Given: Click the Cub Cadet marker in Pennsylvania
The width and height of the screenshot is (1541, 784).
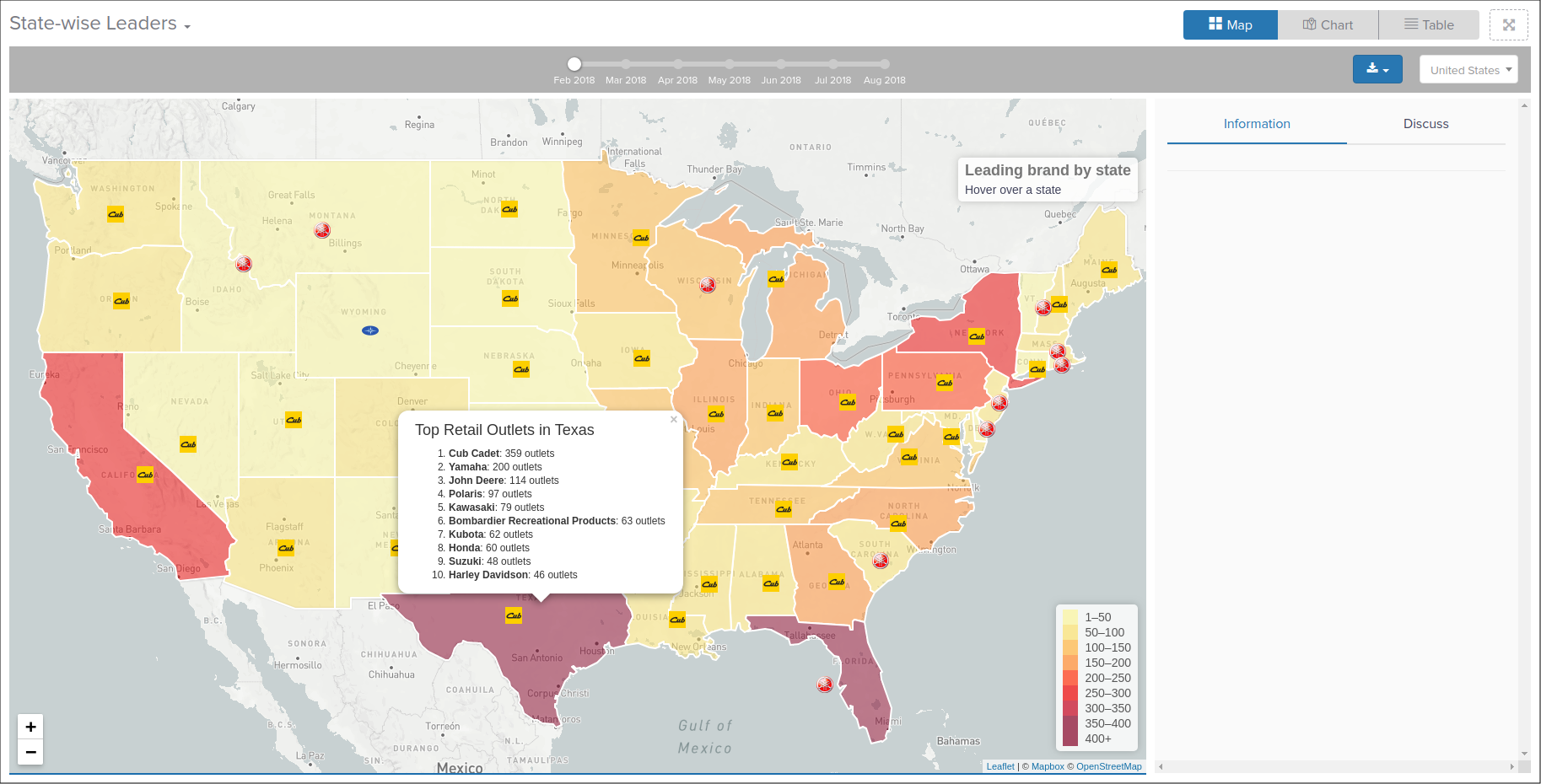Looking at the screenshot, I should coord(945,383).
